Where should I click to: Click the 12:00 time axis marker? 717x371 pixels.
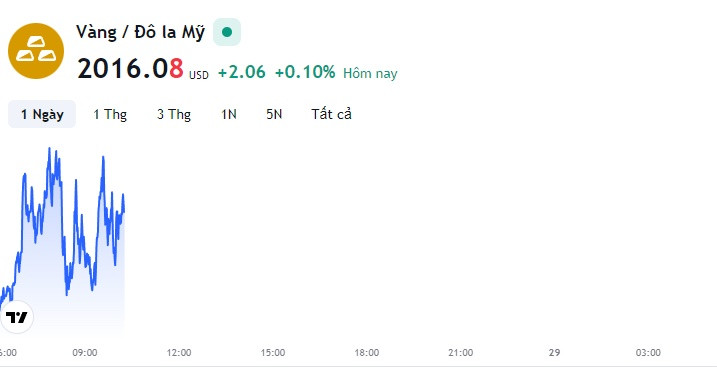click(179, 353)
